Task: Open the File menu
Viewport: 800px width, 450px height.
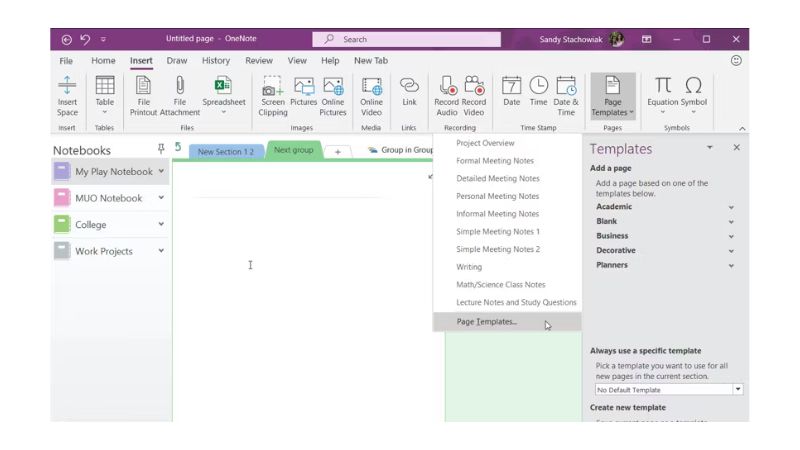Action: coord(66,61)
